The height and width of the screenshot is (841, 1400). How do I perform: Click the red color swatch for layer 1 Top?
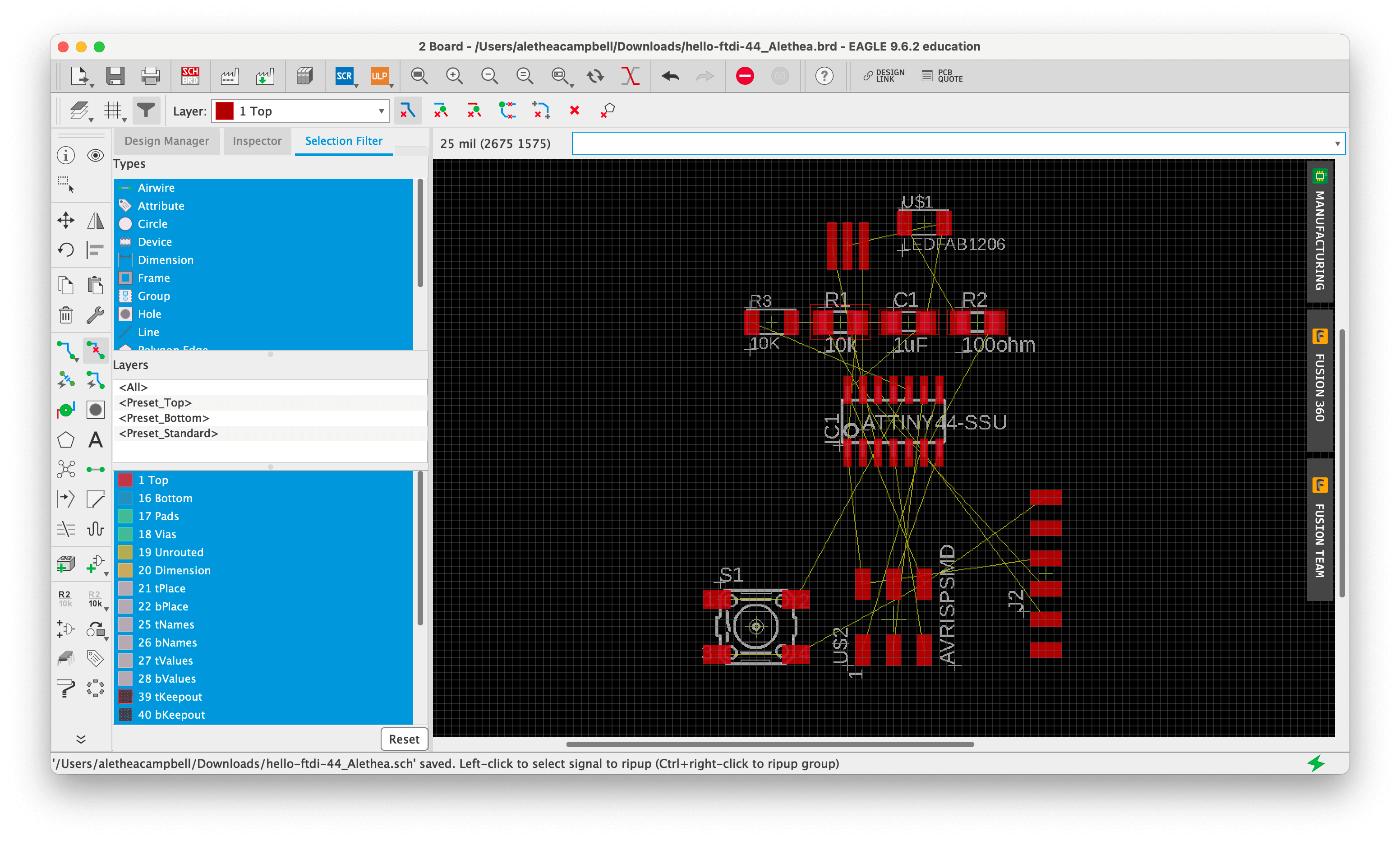[x=123, y=480]
